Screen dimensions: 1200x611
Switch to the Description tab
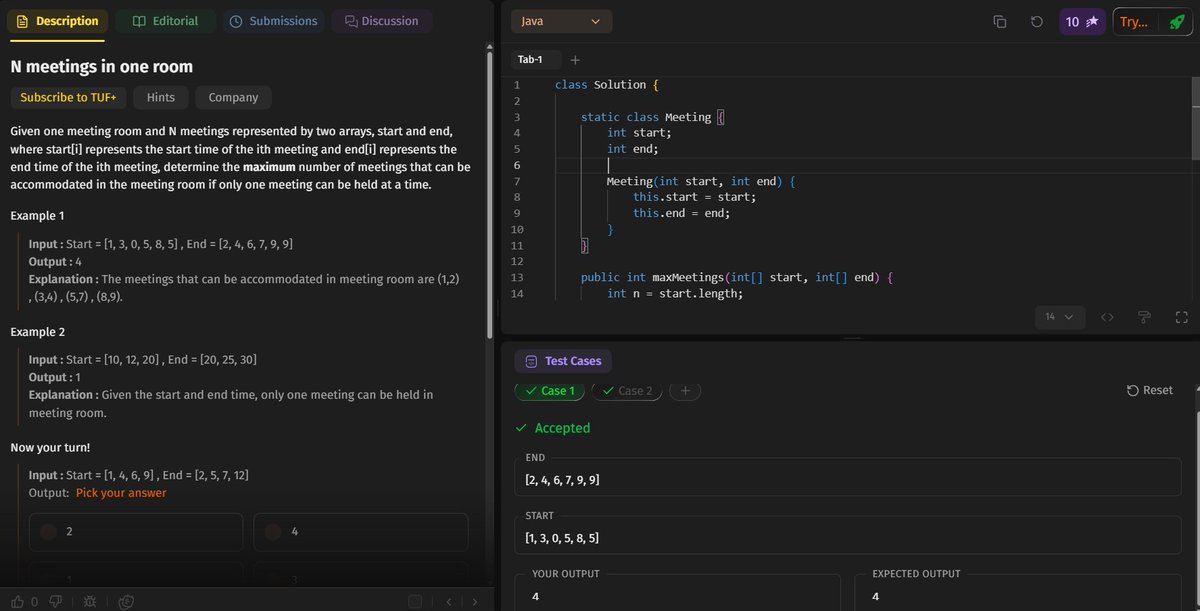click(57, 21)
